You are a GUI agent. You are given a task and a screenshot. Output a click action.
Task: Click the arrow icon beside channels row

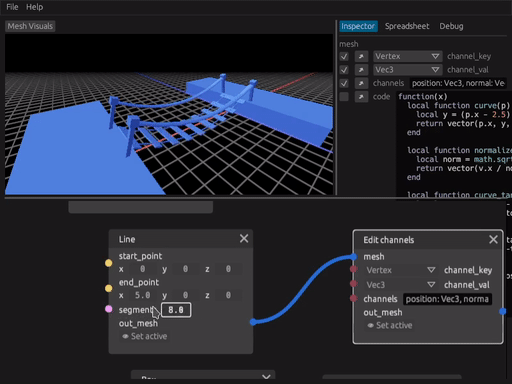[361, 83]
